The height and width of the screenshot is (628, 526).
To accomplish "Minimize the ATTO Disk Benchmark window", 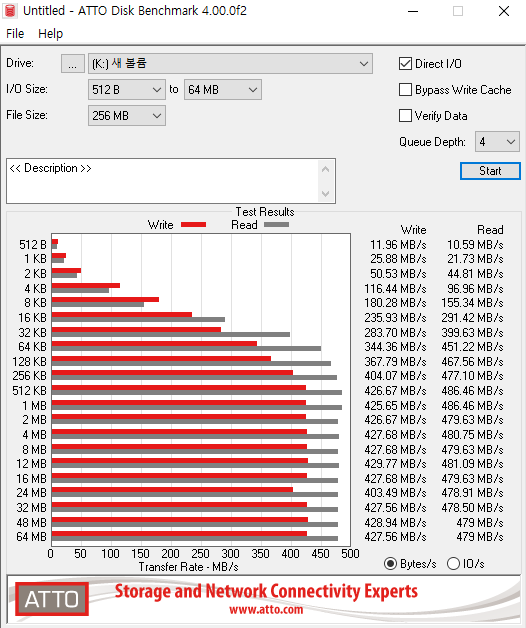I will (413, 11).
